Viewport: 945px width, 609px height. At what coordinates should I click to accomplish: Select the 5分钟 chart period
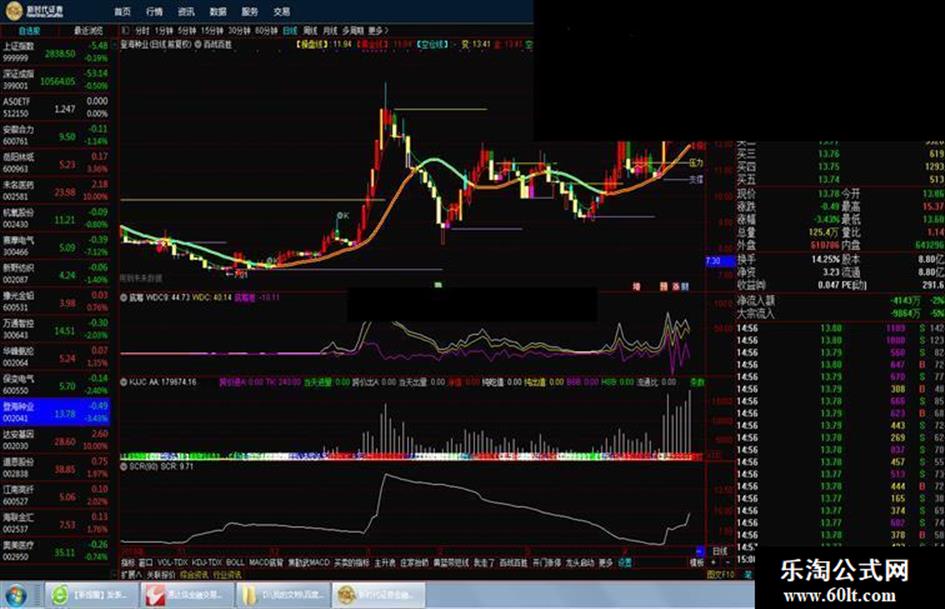[187, 31]
